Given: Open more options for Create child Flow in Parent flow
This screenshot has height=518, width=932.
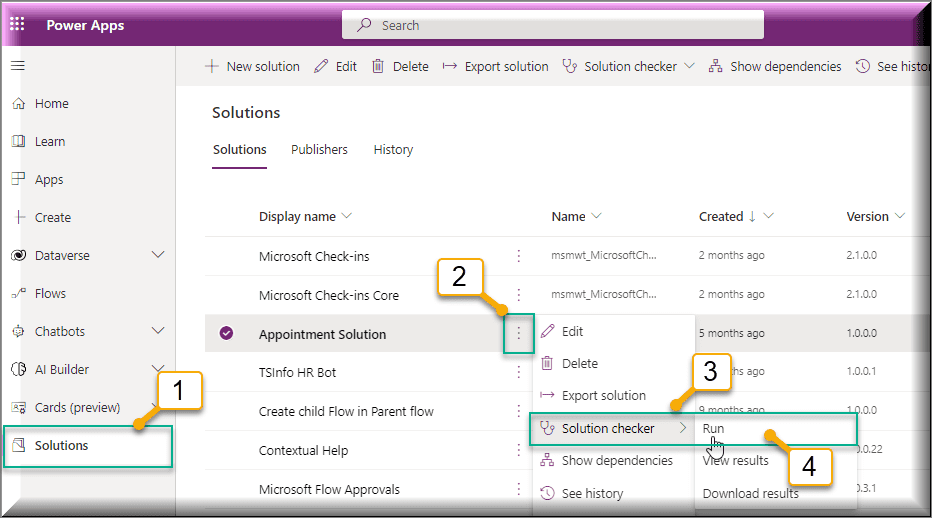Looking at the screenshot, I should 518,411.
